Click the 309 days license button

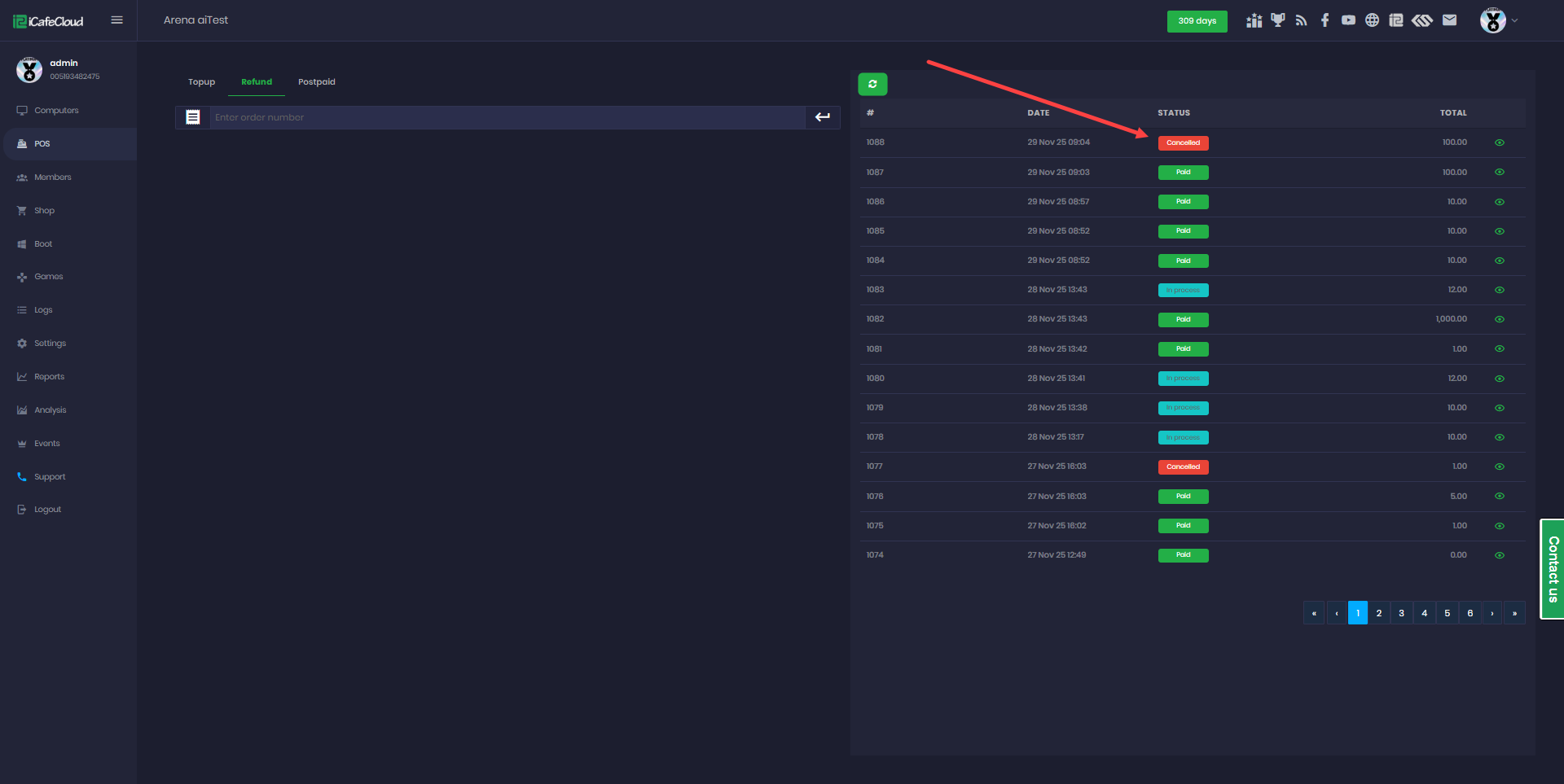[1197, 21]
